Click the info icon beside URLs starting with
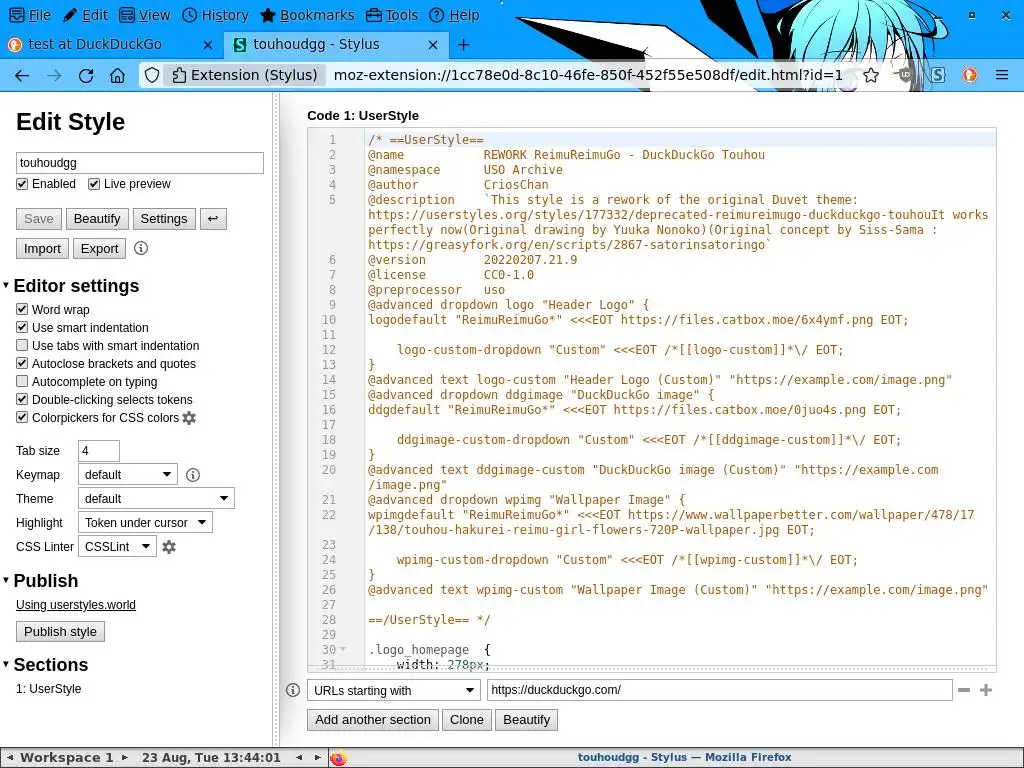The width and height of the screenshot is (1024, 768). pyautogui.click(x=293, y=690)
